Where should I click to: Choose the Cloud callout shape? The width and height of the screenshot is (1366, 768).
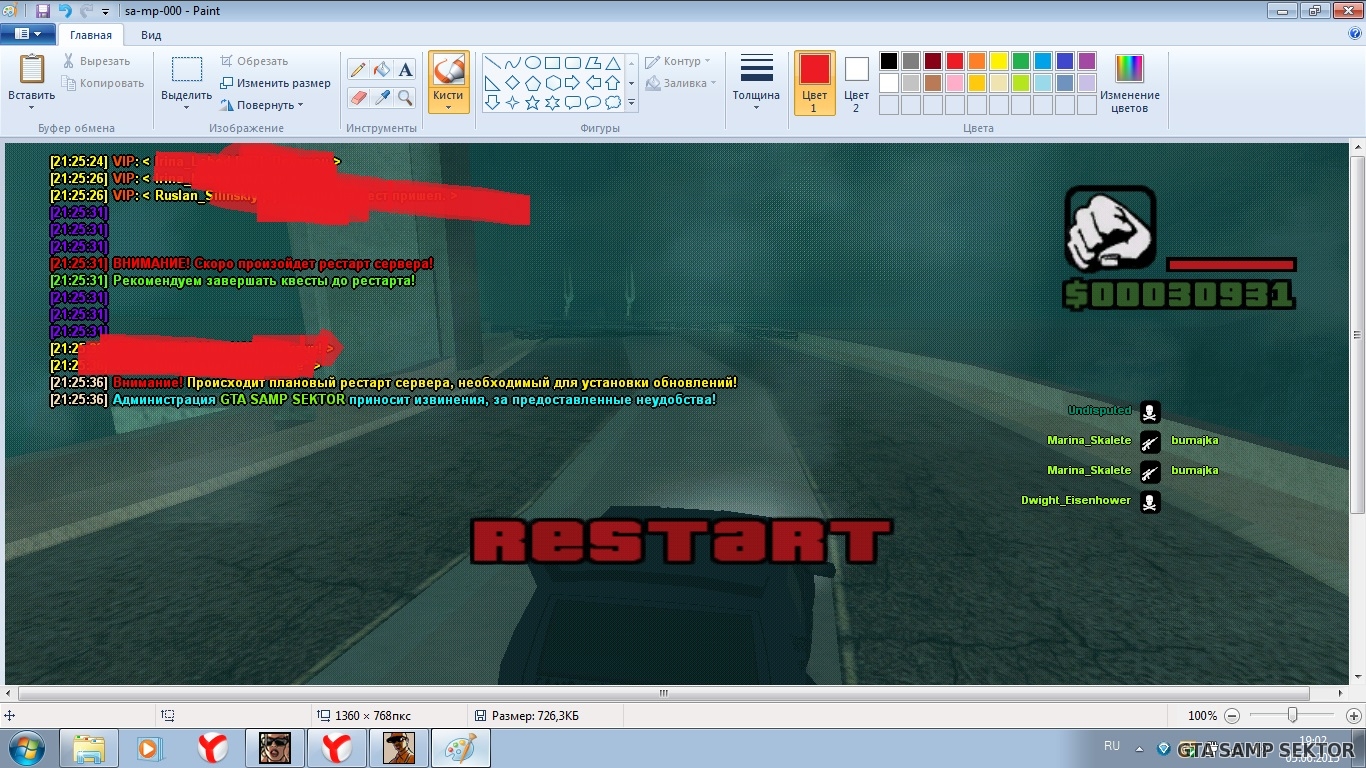pos(613,102)
